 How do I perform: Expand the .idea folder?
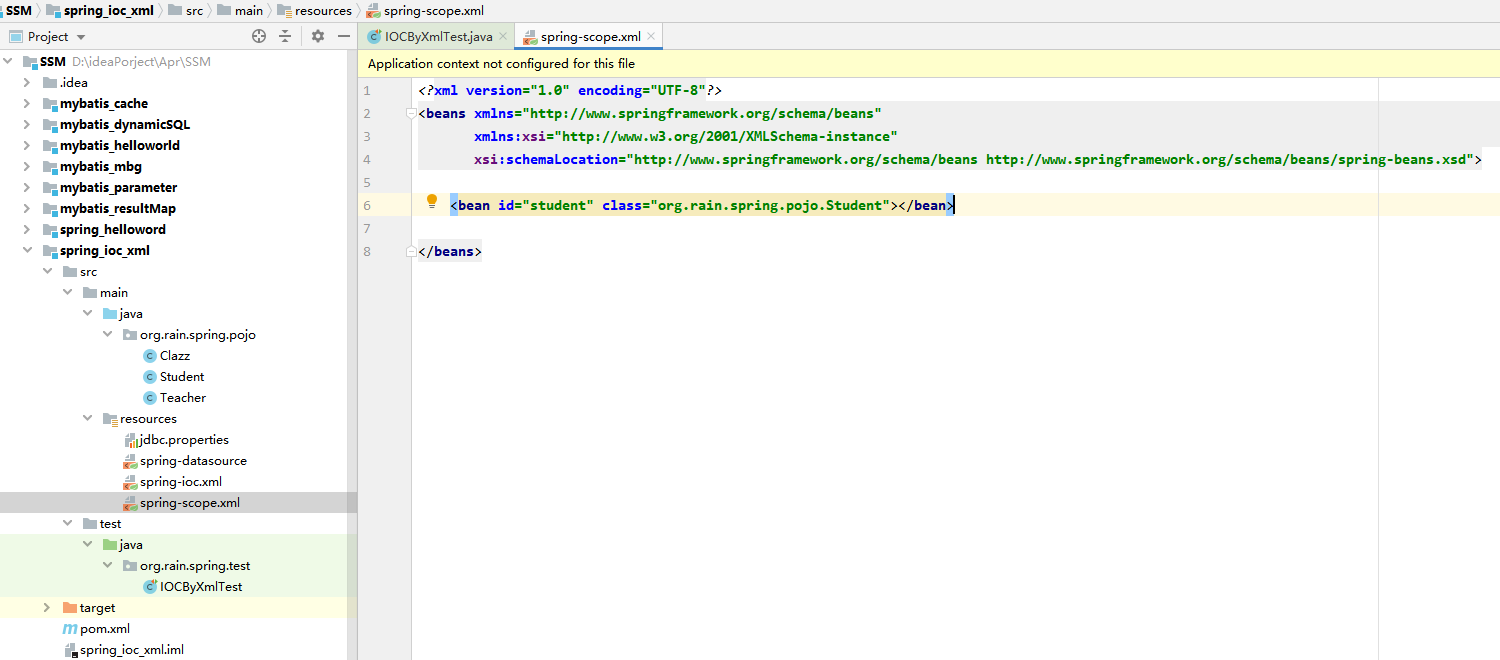[28, 83]
